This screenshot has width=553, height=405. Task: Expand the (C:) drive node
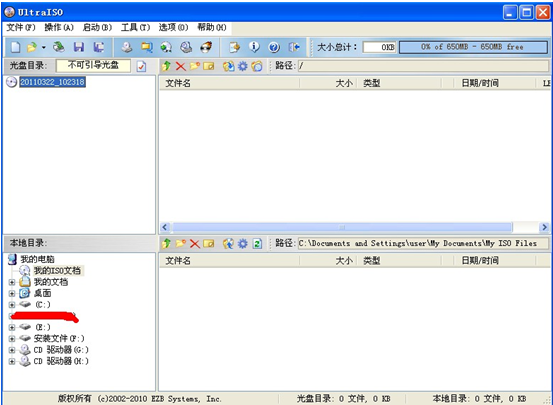[x=12, y=304]
